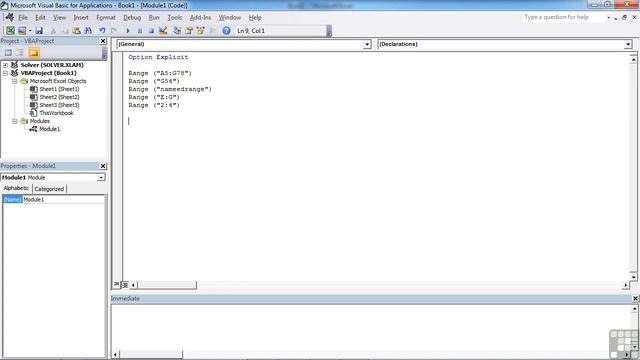Toggle Procedure View button below code
This screenshot has width=640, height=360.
[x=117, y=284]
